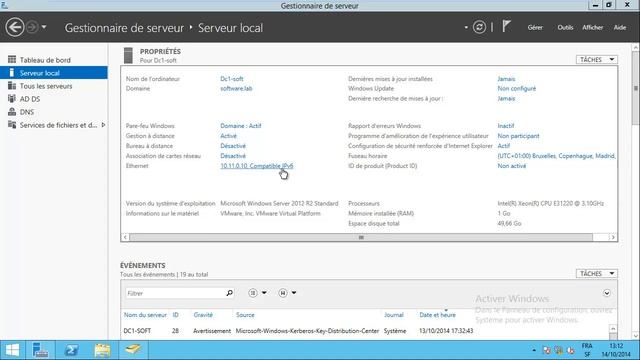Click Association de cartes réseau Désactivé

pyautogui.click(x=233, y=156)
